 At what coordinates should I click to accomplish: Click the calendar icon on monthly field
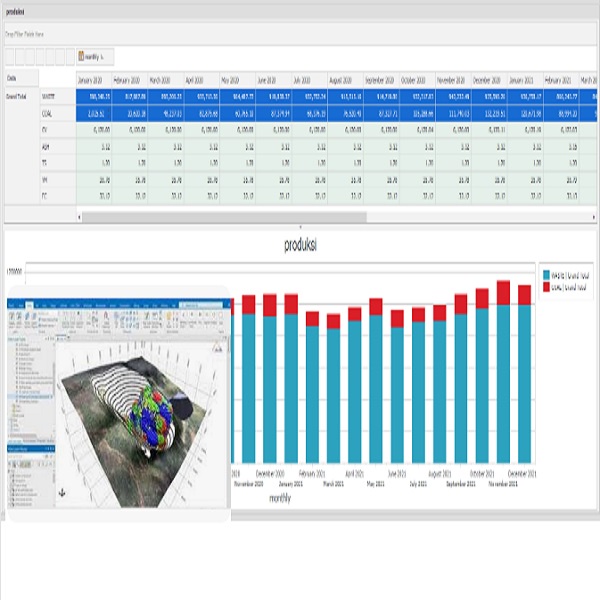coord(81,56)
